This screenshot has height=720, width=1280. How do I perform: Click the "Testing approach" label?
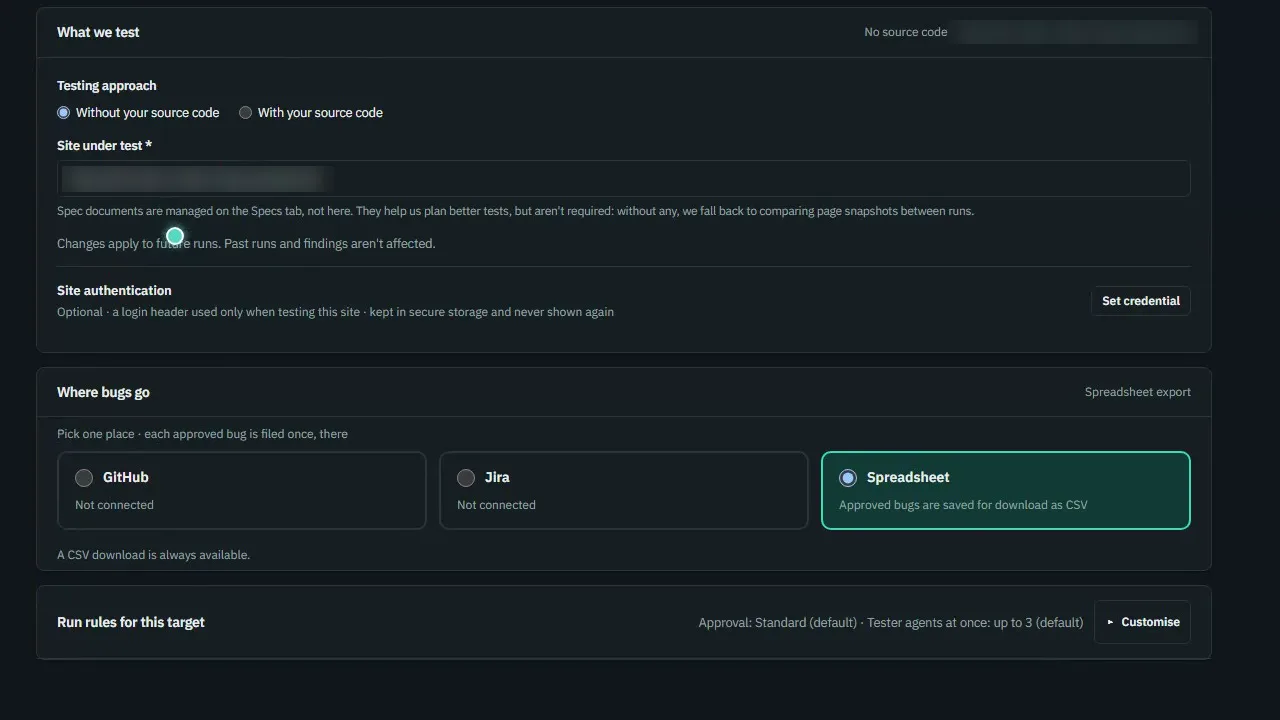click(107, 86)
